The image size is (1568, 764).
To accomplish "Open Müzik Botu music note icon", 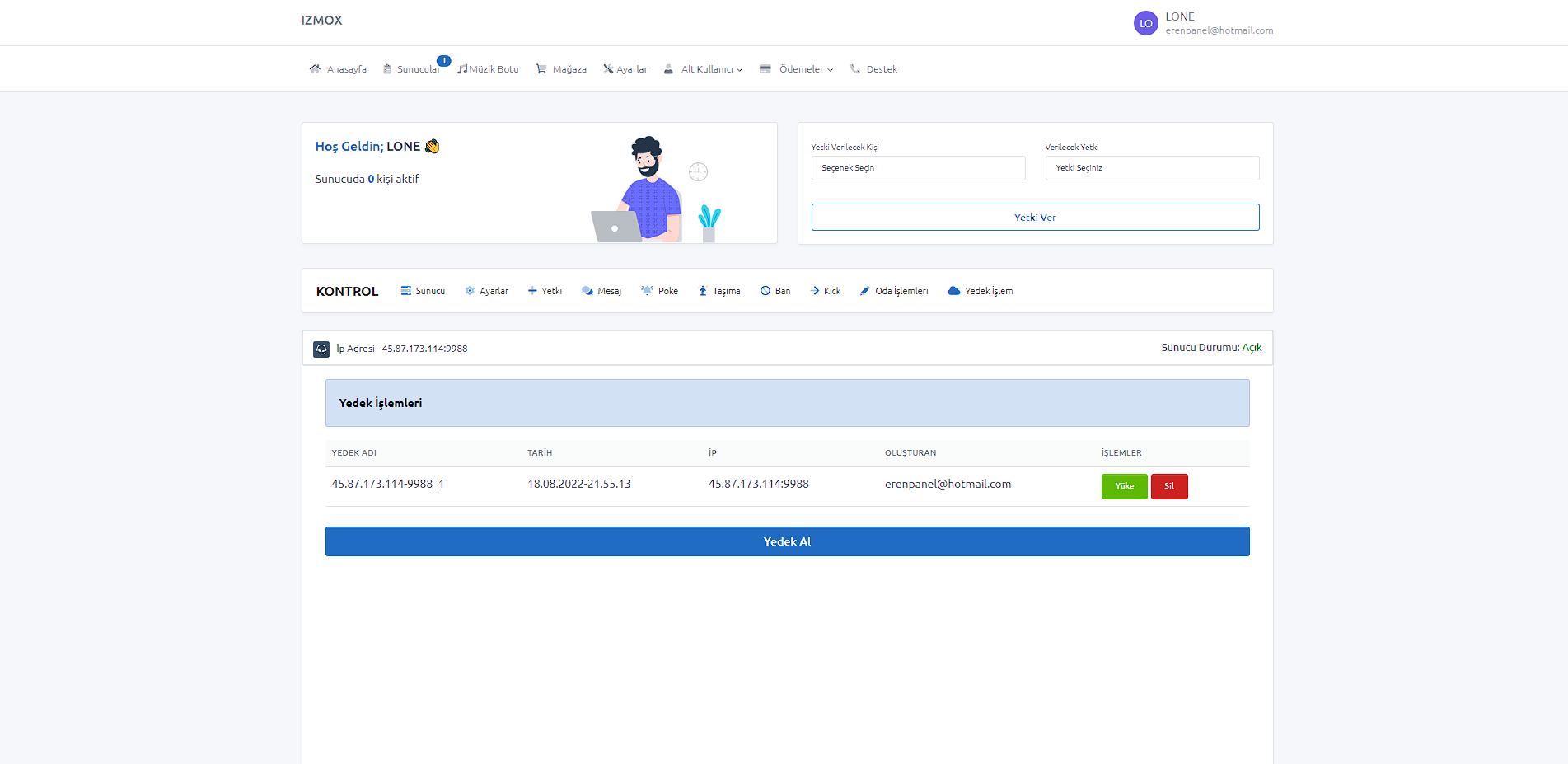I will coord(462,69).
